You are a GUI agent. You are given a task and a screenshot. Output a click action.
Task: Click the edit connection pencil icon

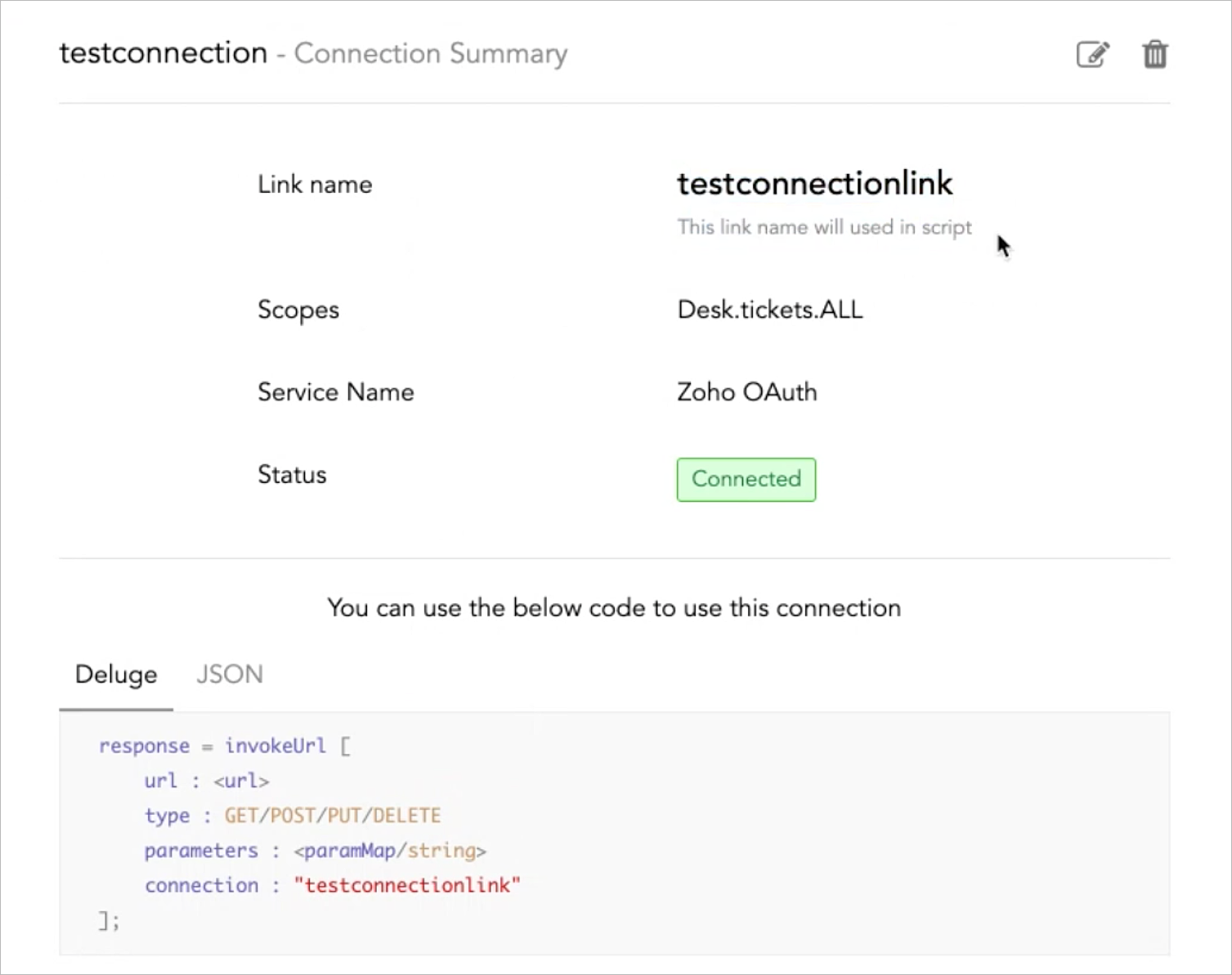coord(1092,55)
